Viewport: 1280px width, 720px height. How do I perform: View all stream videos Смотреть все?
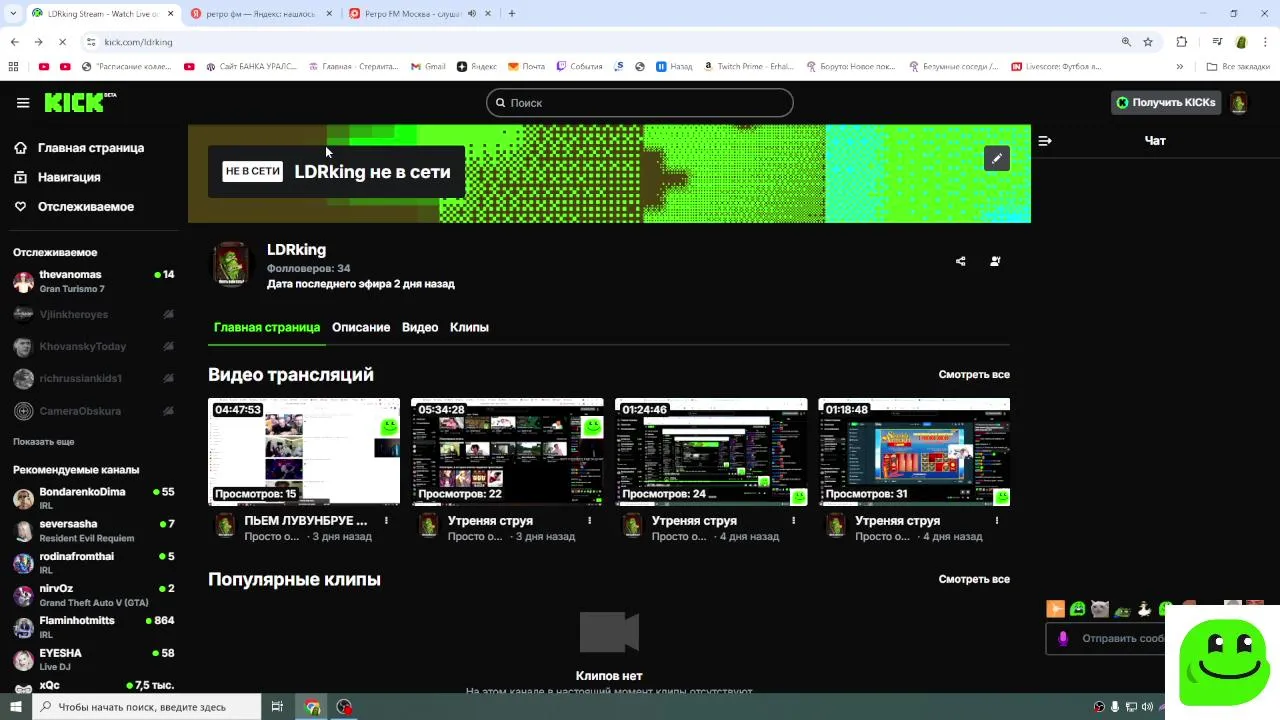point(974,375)
